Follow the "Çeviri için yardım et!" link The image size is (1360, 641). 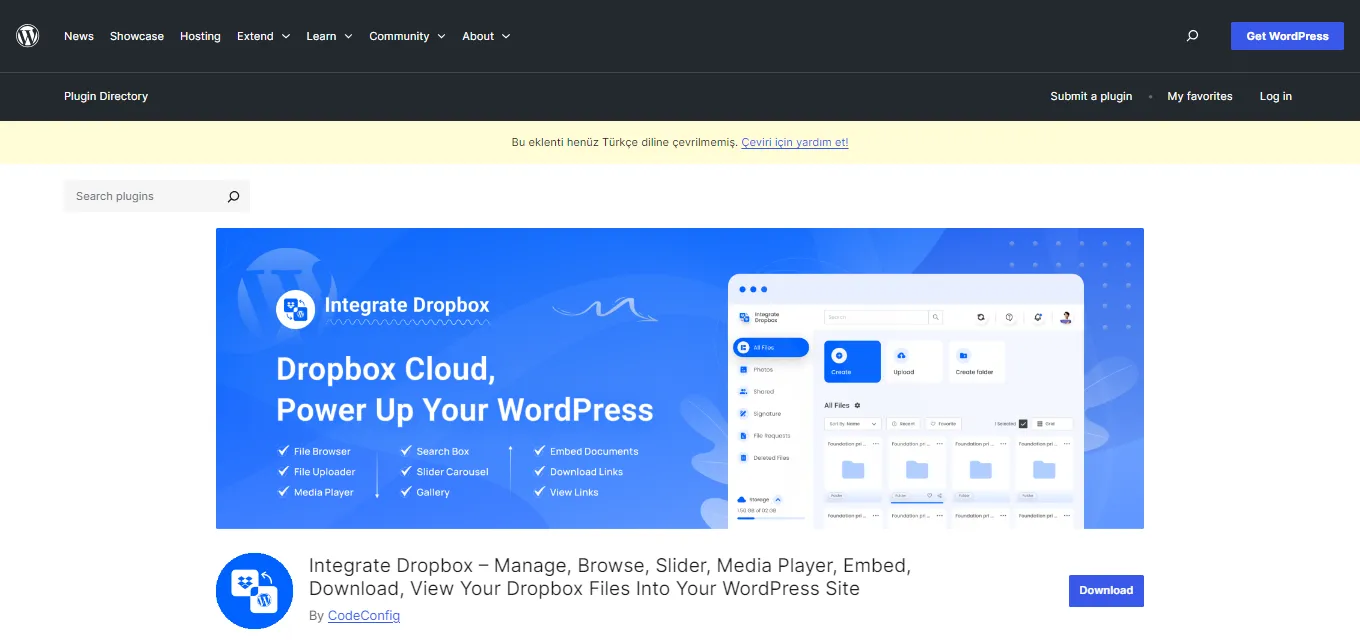794,142
